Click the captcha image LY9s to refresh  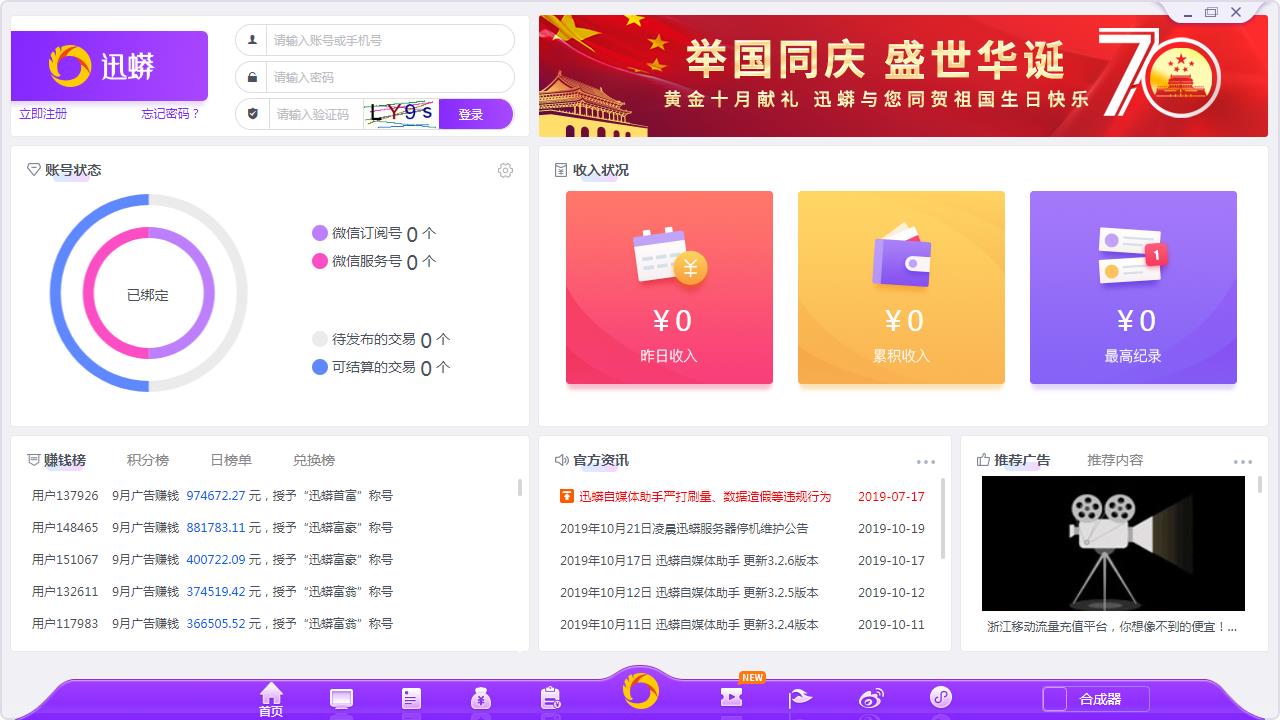(401, 114)
